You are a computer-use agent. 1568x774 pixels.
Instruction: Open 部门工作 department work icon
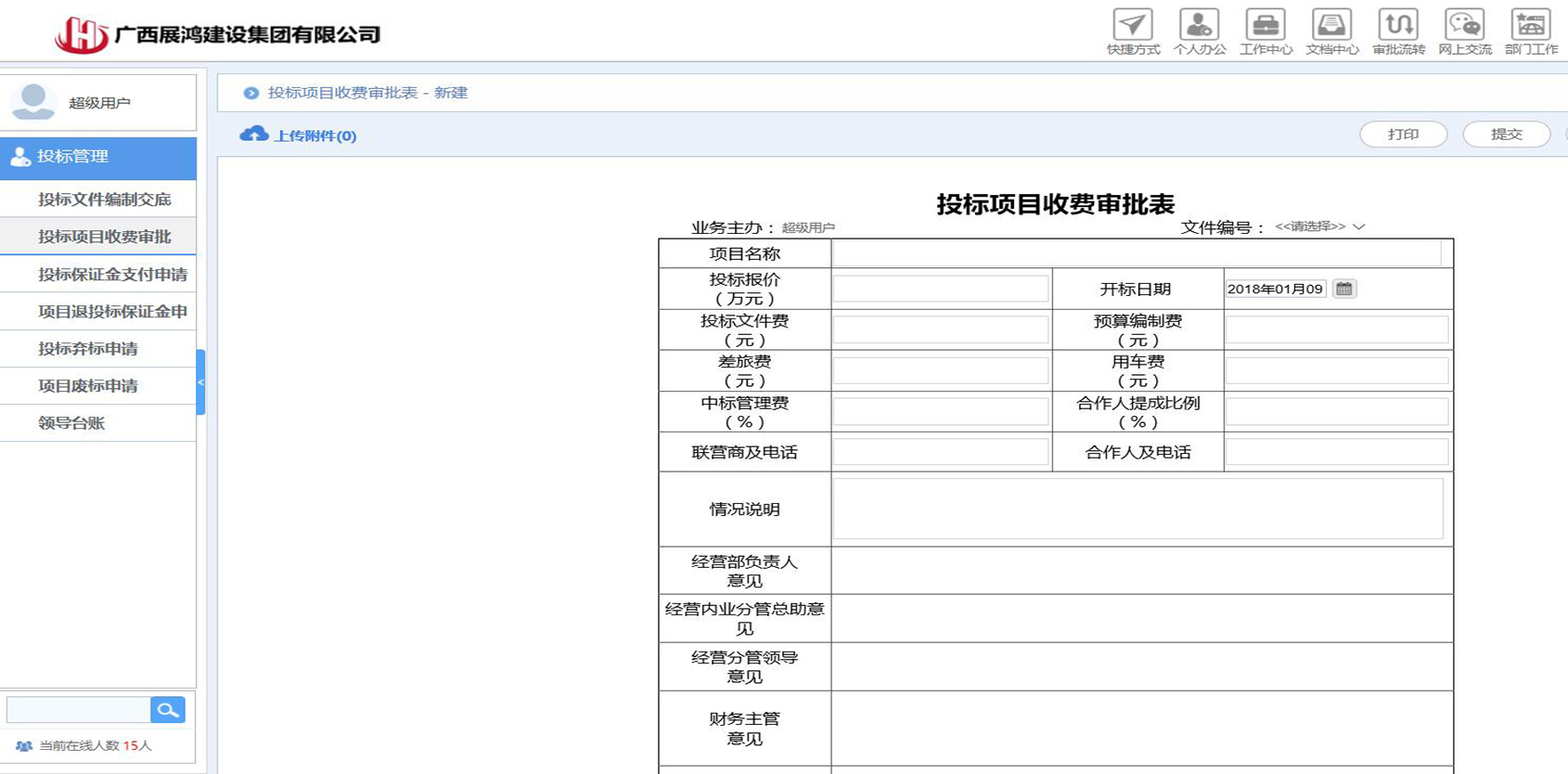click(x=1531, y=25)
